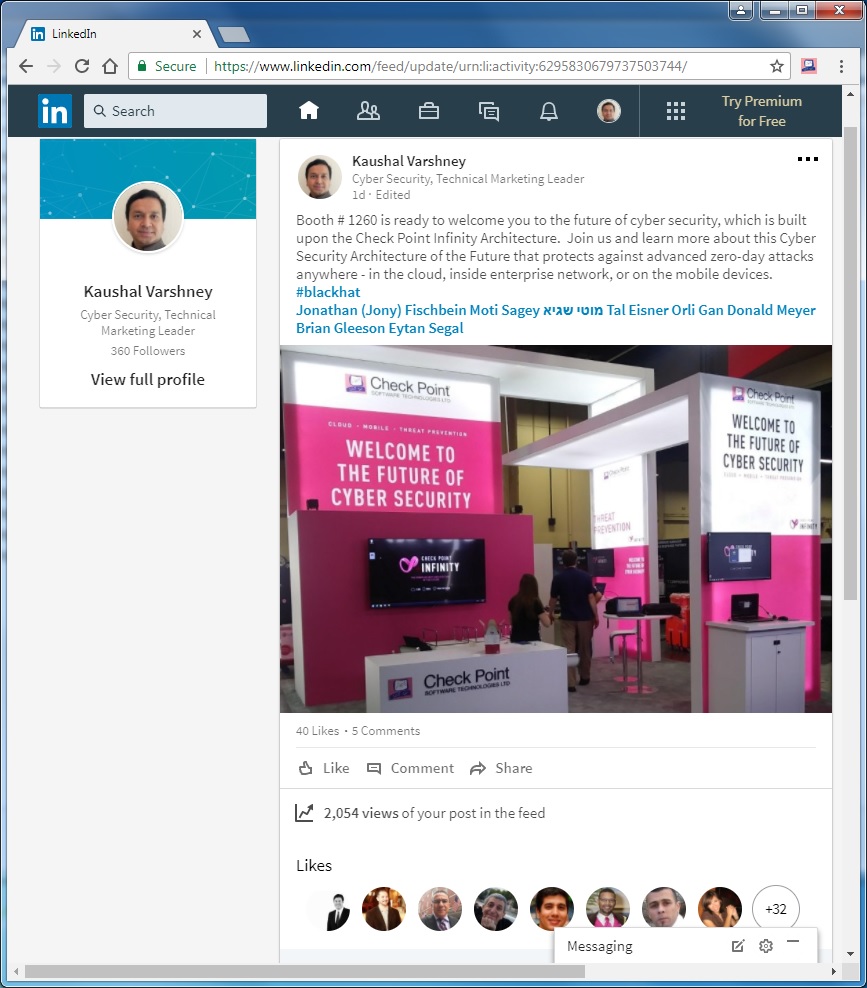Viewport: 867px width, 988px height.
Task: Click browser Back arrow
Action: click(26, 66)
